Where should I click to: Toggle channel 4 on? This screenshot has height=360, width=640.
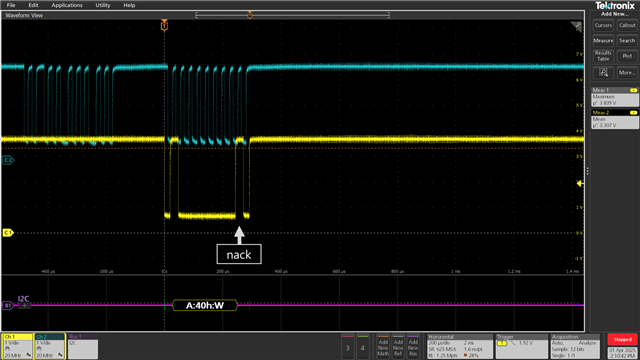(362, 347)
